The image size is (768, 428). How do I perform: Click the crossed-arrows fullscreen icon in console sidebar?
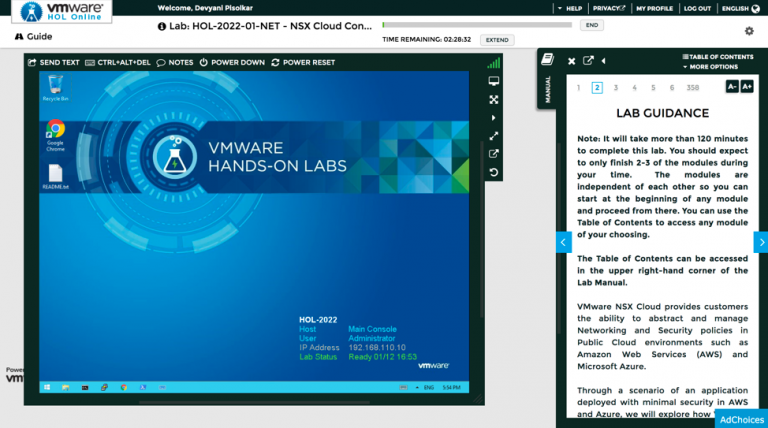point(494,99)
